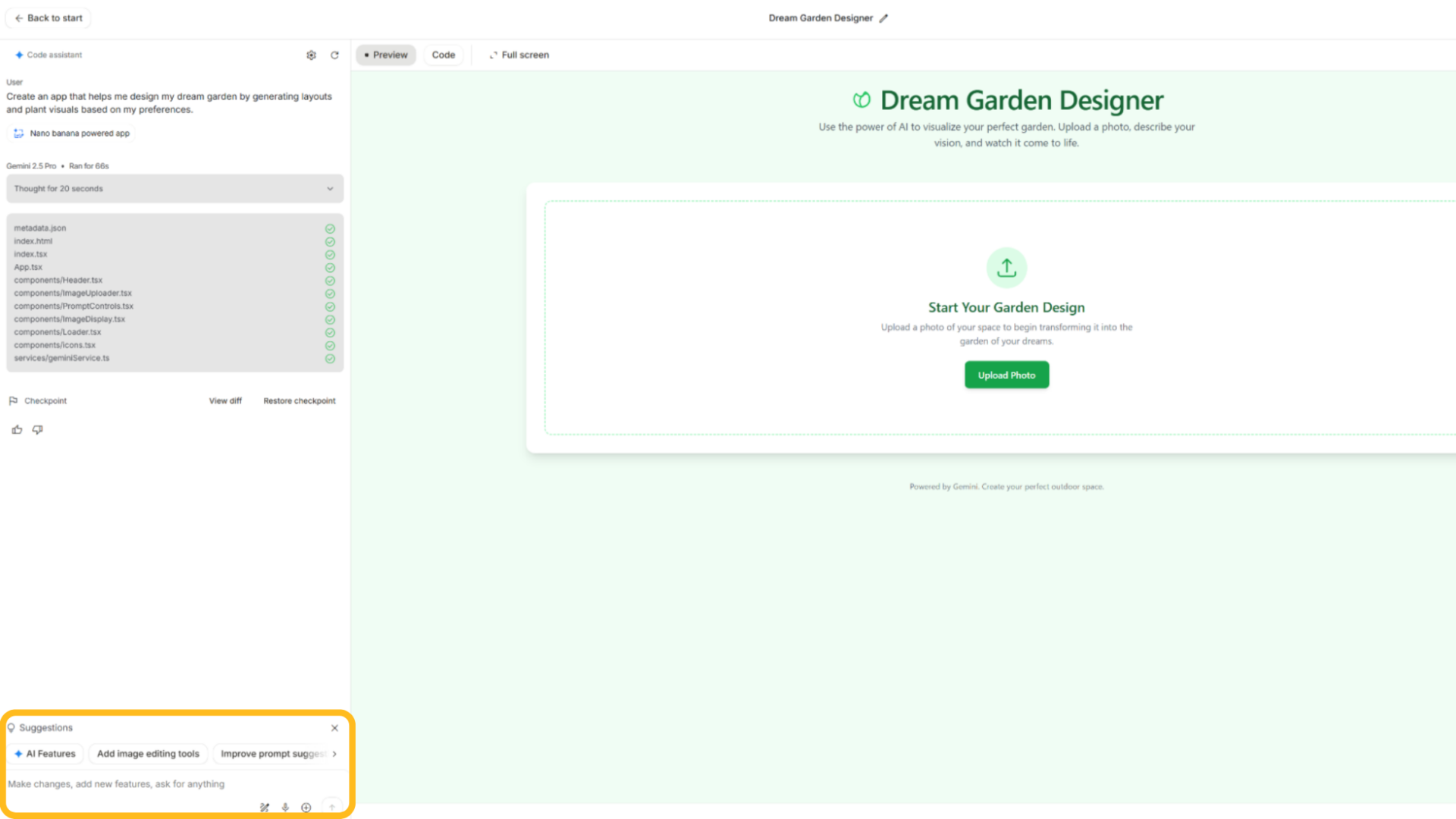Click View diff for the checkpoint

click(x=225, y=400)
